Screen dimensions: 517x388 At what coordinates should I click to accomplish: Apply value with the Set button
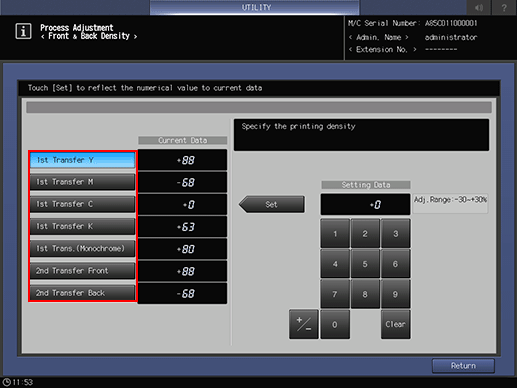tap(272, 204)
